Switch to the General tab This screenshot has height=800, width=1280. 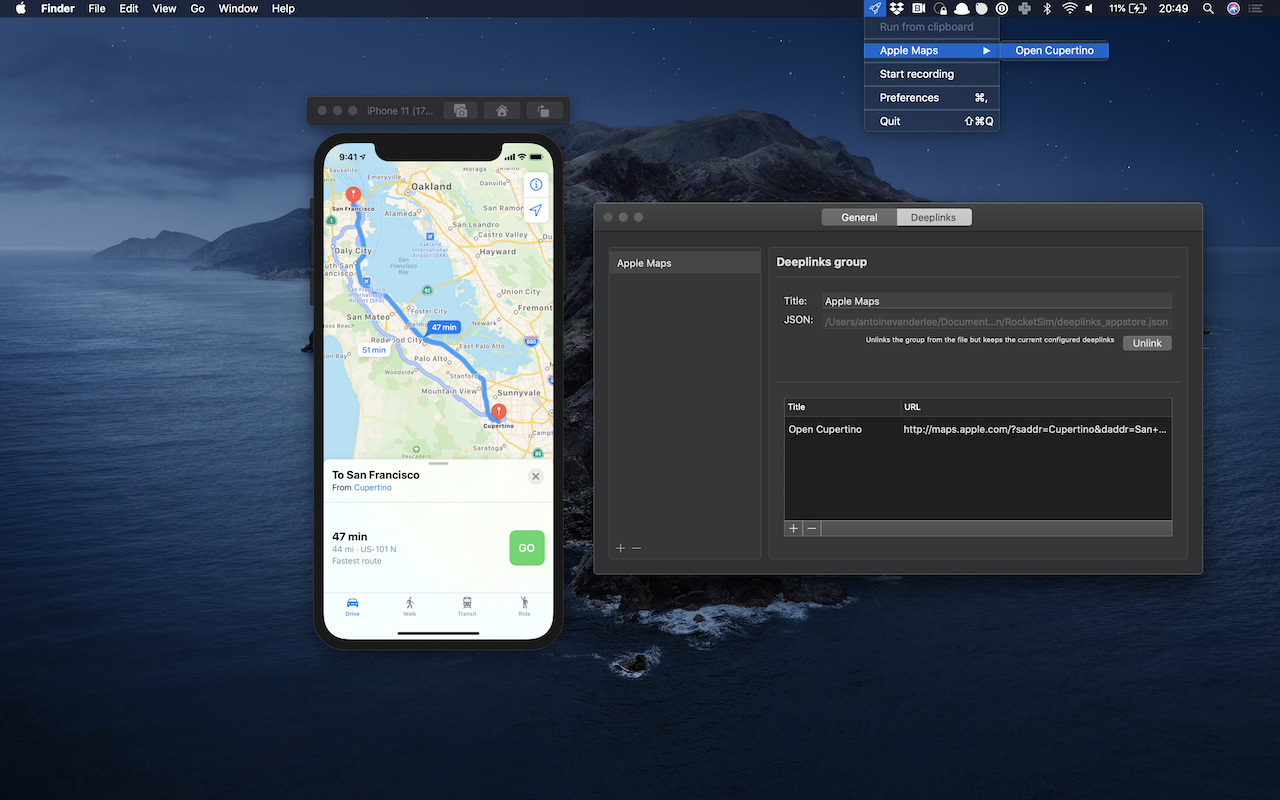(859, 217)
